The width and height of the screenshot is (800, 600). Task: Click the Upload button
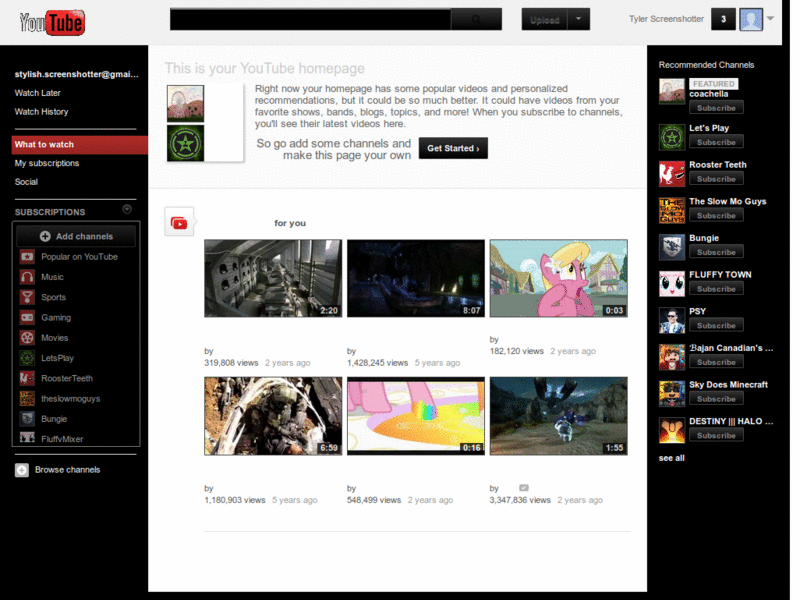[544, 19]
